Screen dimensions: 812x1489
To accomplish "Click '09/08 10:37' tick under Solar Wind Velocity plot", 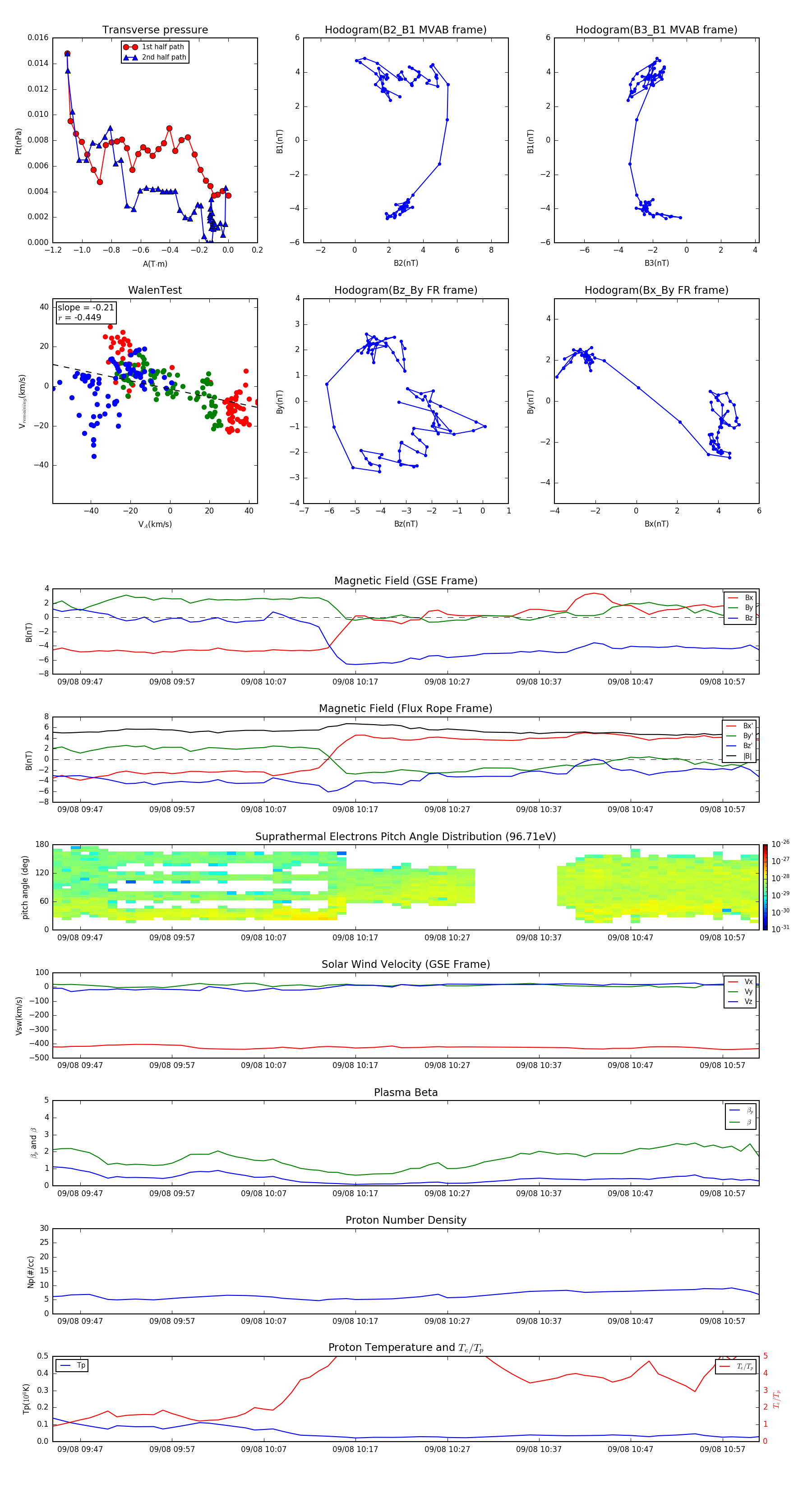I will pos(539,1065).
